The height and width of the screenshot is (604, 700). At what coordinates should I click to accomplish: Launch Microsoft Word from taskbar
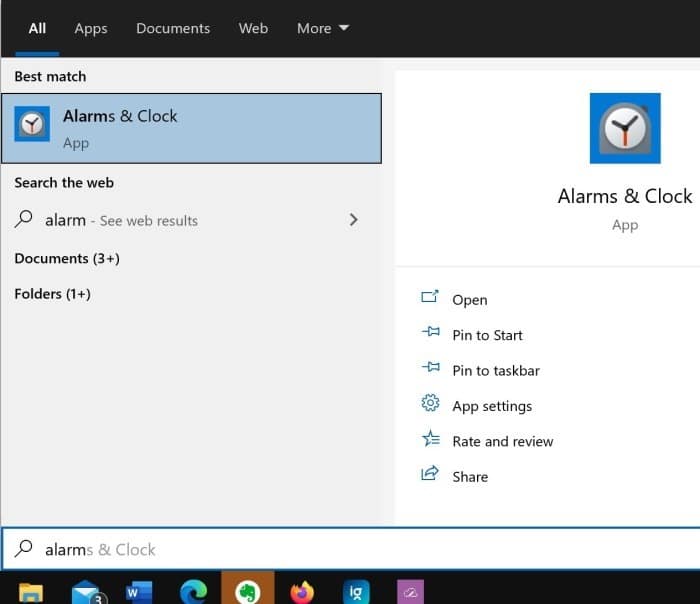click(139, 592)
